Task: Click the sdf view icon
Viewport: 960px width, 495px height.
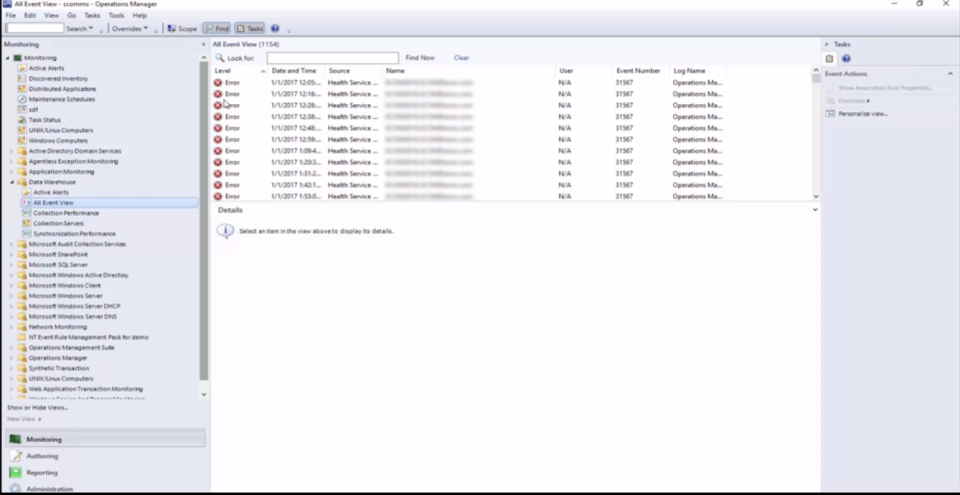Action: [22, 110]
